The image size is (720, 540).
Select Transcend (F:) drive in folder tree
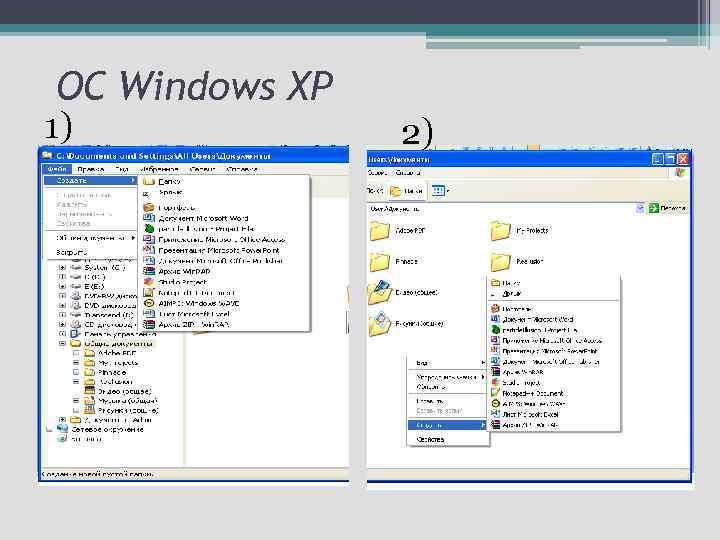109,315
